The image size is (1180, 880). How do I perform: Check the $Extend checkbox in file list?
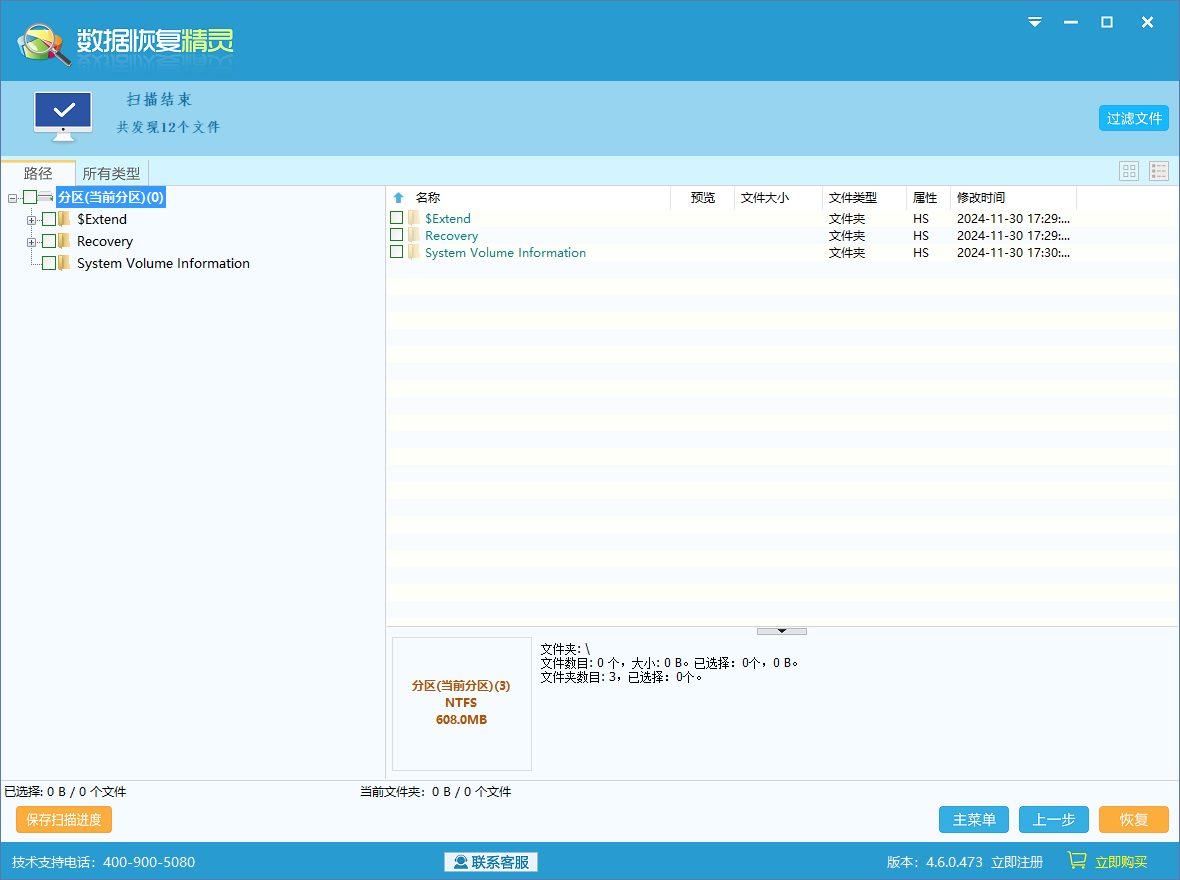397,218
